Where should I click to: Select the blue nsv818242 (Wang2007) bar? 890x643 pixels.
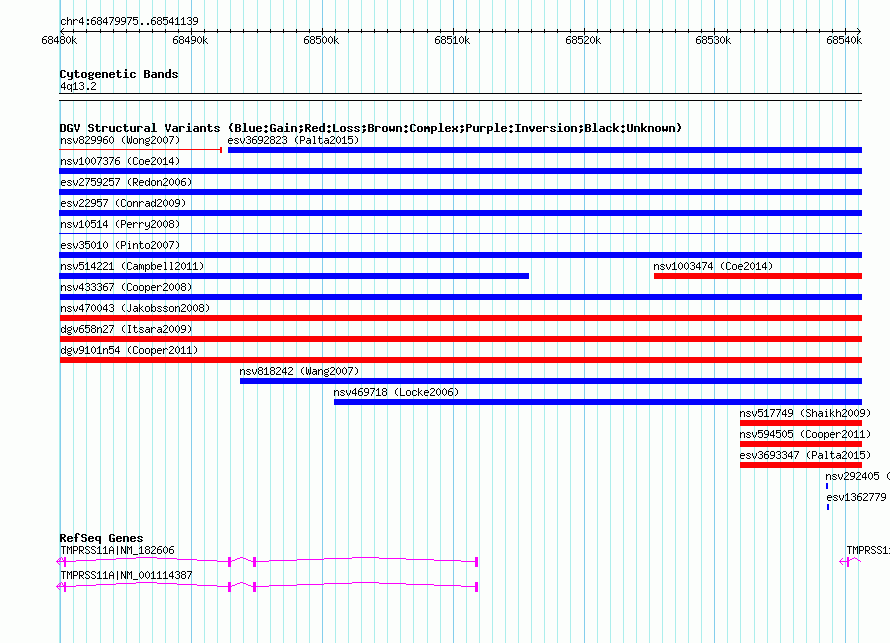[550, 381]
